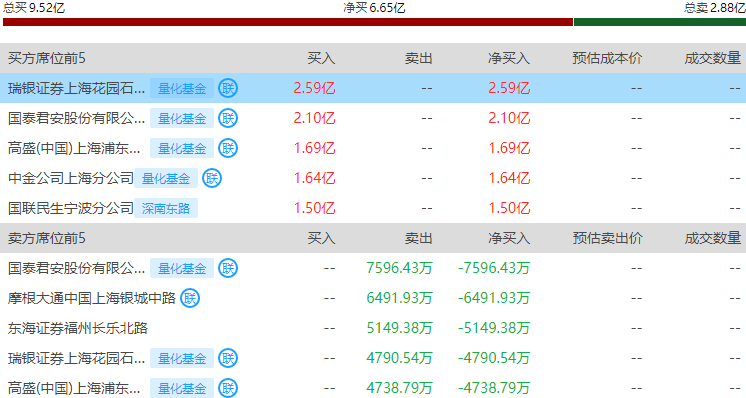Click net buy 2.10亿 for 国泰君安
This screenshot has width=746, height=398.
click(509, 118)
